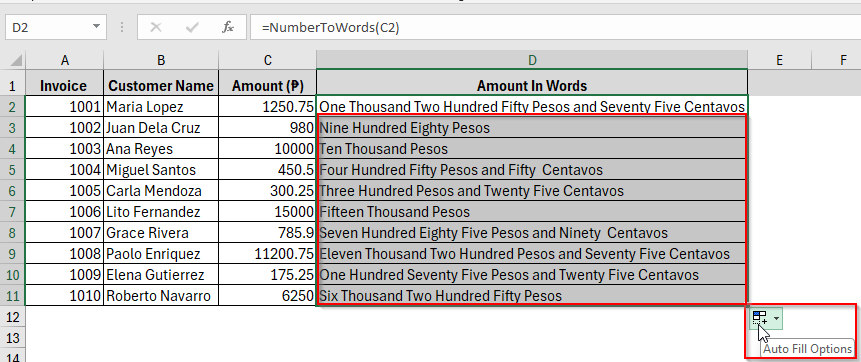This screenshot has width=861, height=362.
Task: Expand the Auto Fill Options dropdown arrow
Action: pos(776,318)
